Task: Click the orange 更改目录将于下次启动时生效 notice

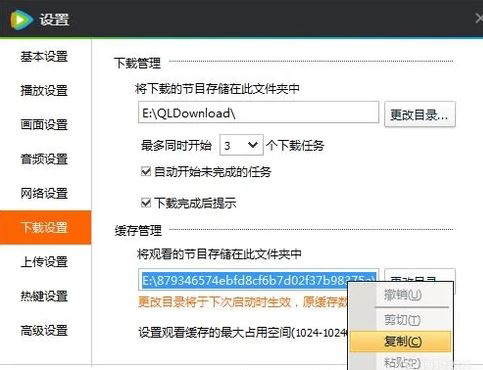Action: tap(243, 302)
